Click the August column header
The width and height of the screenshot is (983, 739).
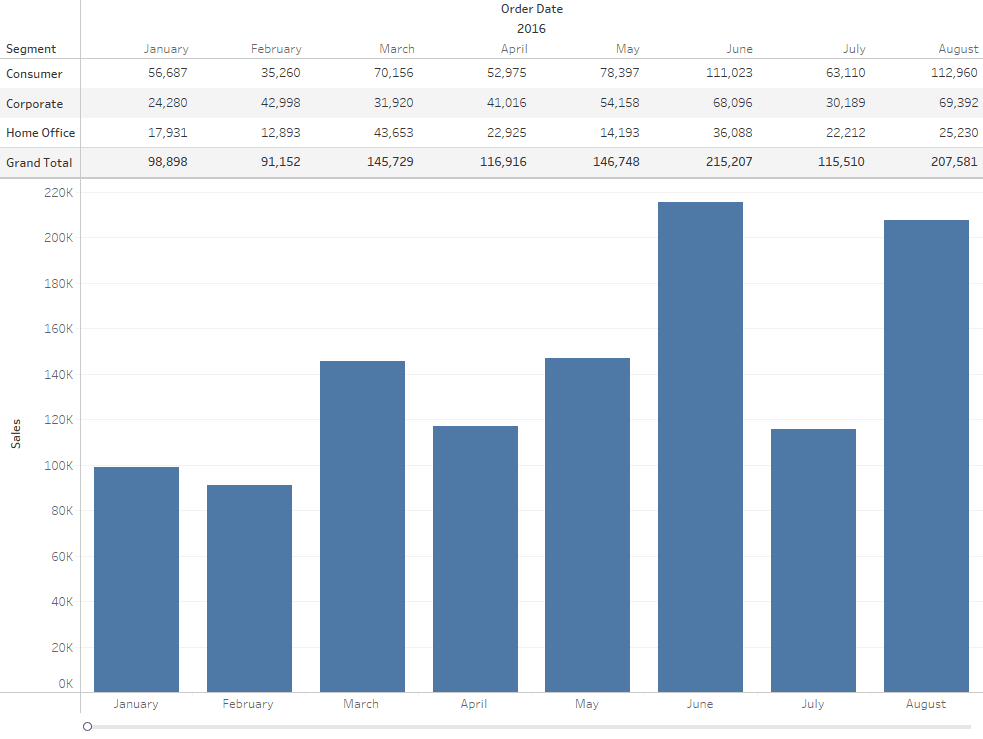point(958,48)
